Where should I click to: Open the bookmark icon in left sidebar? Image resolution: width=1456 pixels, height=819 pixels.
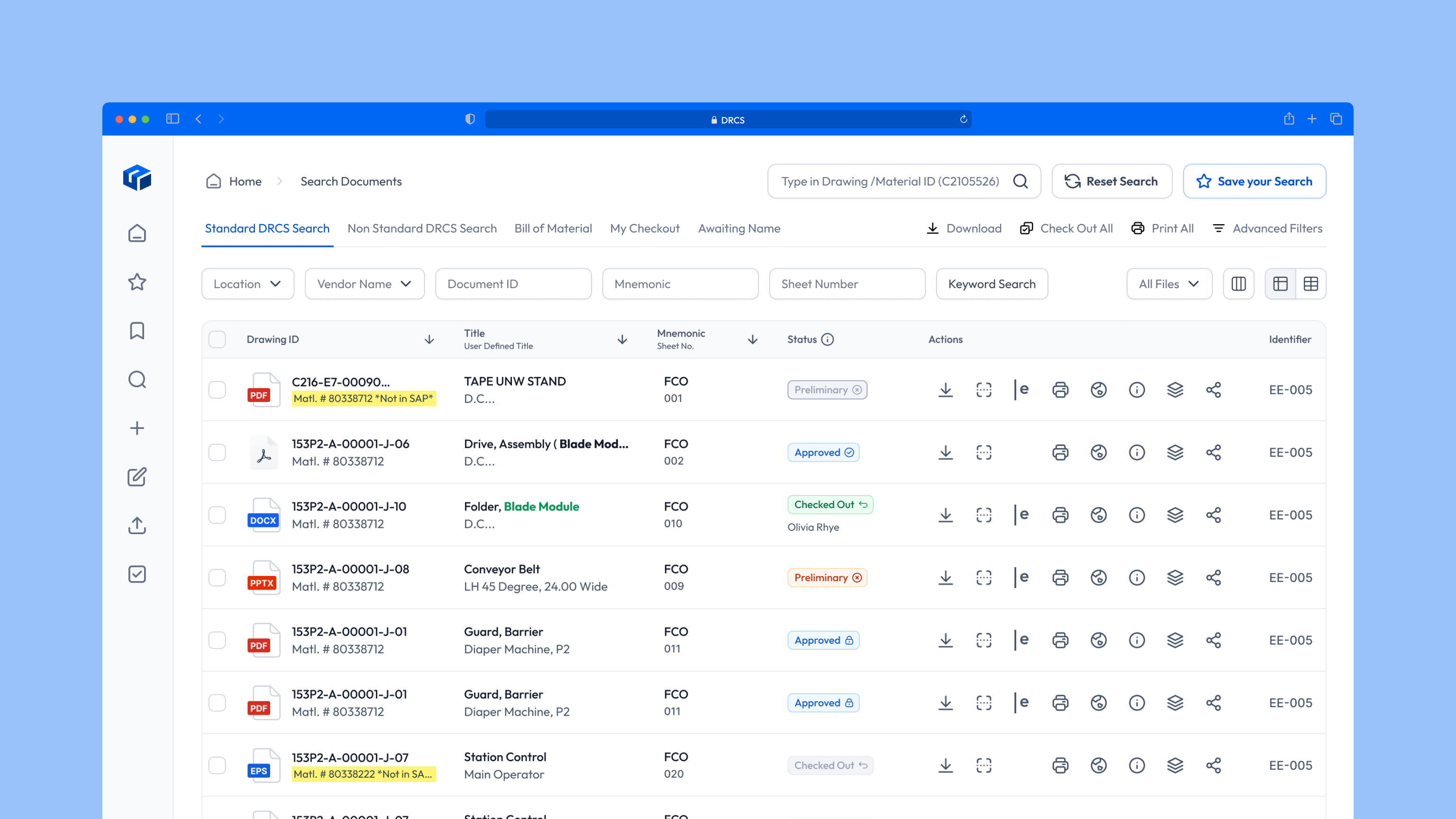click(137, 331)
